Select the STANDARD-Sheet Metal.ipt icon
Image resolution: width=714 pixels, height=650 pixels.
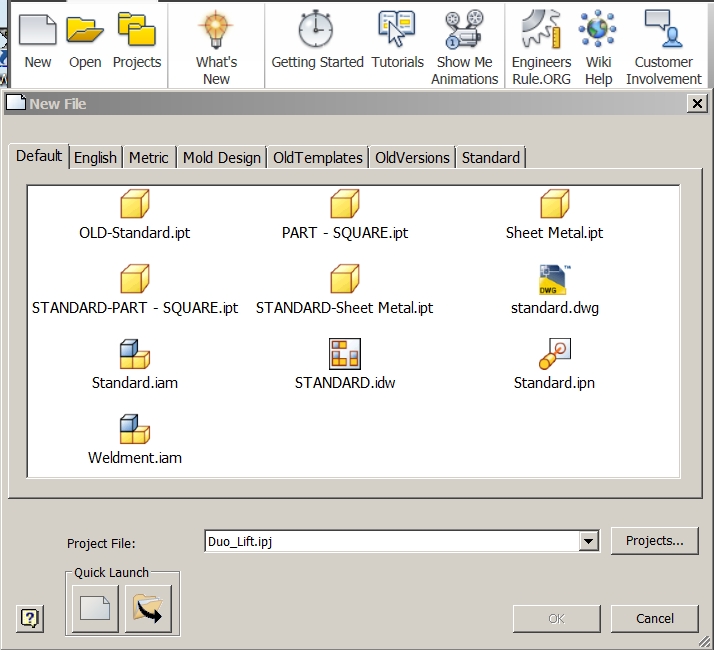(345, 279)
